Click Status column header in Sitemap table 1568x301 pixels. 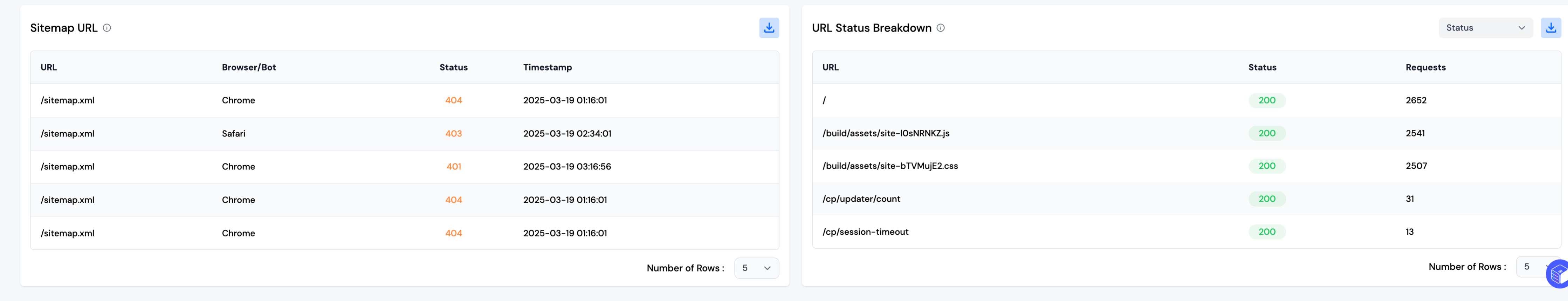point(453,68)
